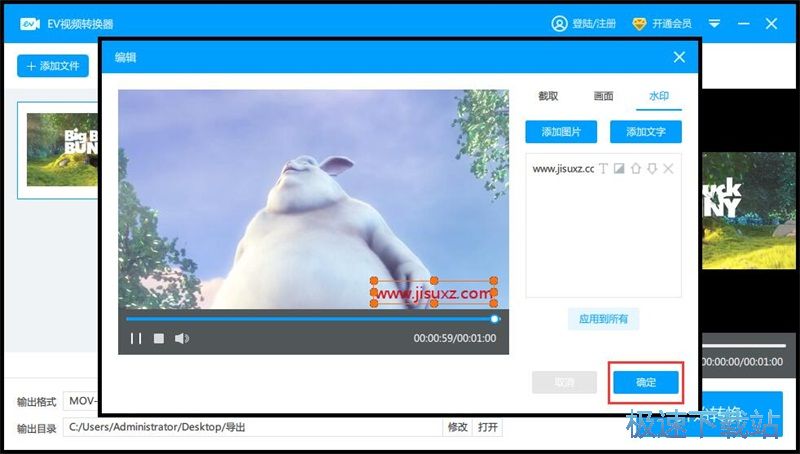Switch to the 画面 tab
This screenshot has height=454, width=800.
click(603, 96)
